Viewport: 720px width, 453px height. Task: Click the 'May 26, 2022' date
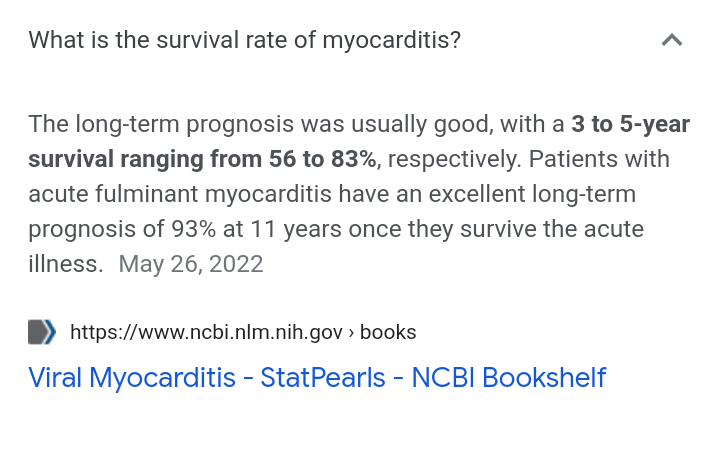click(191, 264)
